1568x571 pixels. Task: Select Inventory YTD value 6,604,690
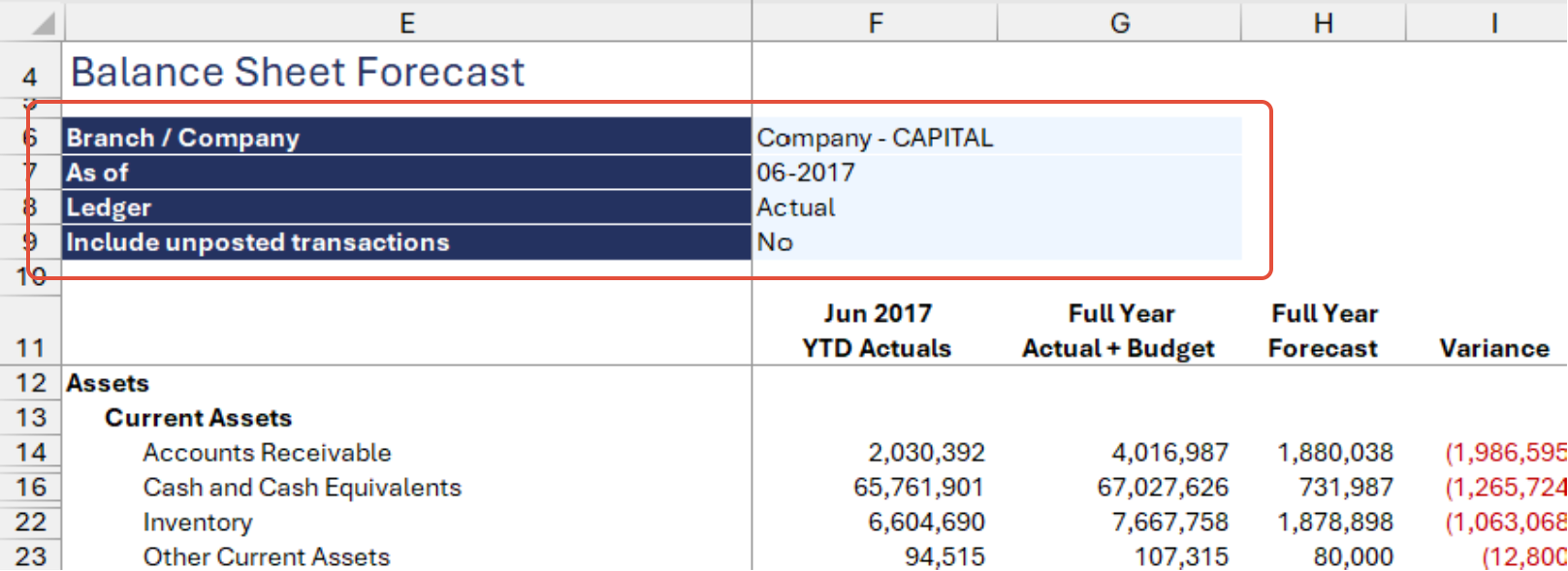(x=926, y=523)
